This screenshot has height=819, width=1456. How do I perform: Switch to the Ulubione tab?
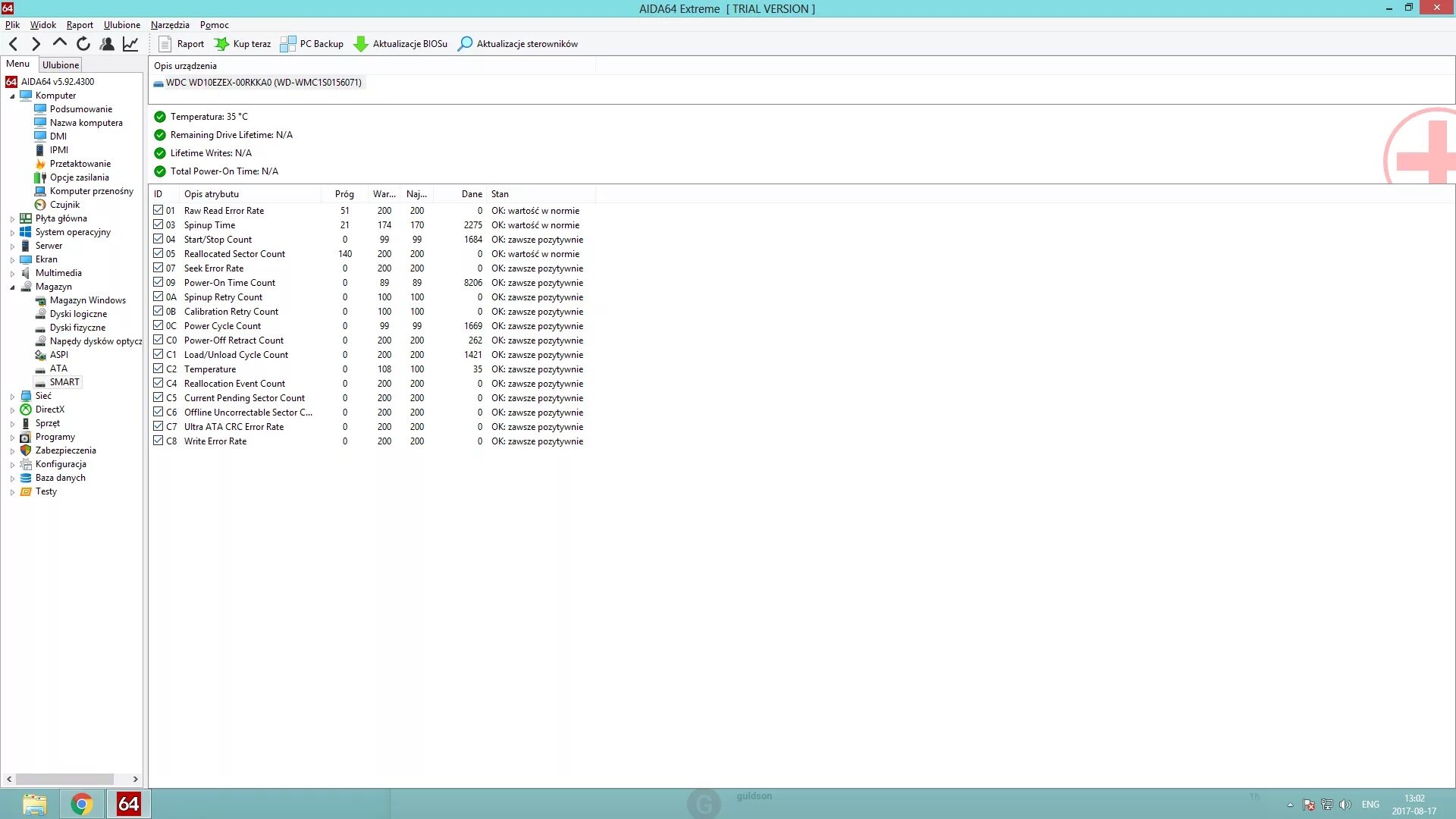[x=61, y=65]
